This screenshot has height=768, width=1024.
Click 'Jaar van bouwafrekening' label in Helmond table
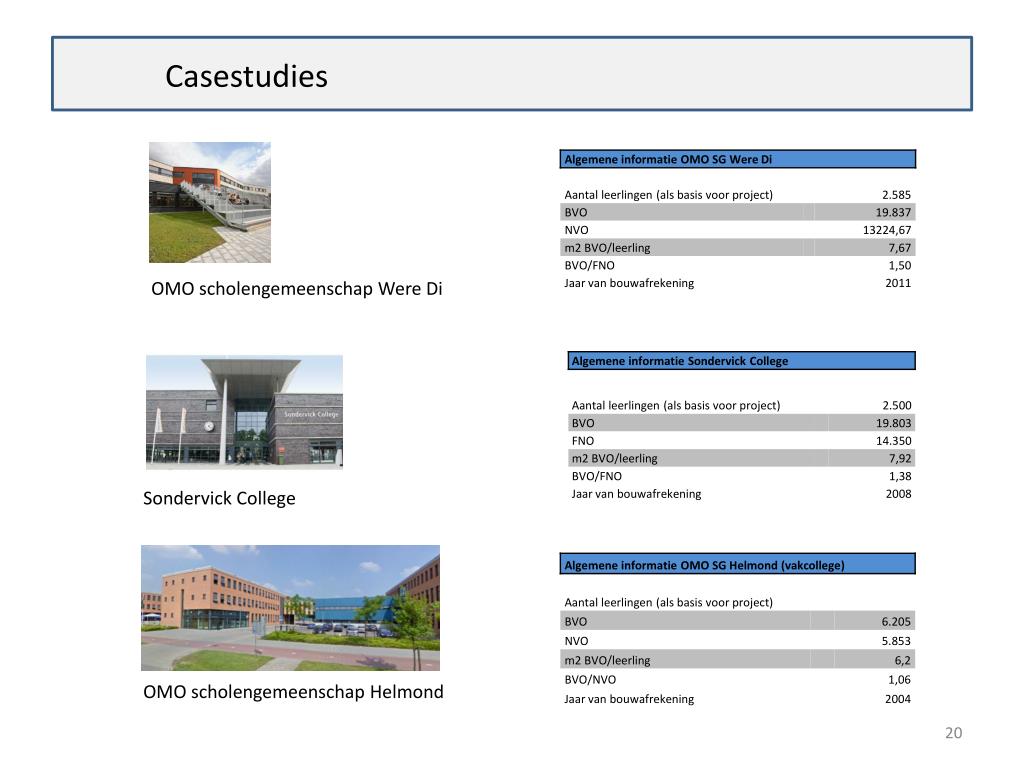[x=629, y=699]
